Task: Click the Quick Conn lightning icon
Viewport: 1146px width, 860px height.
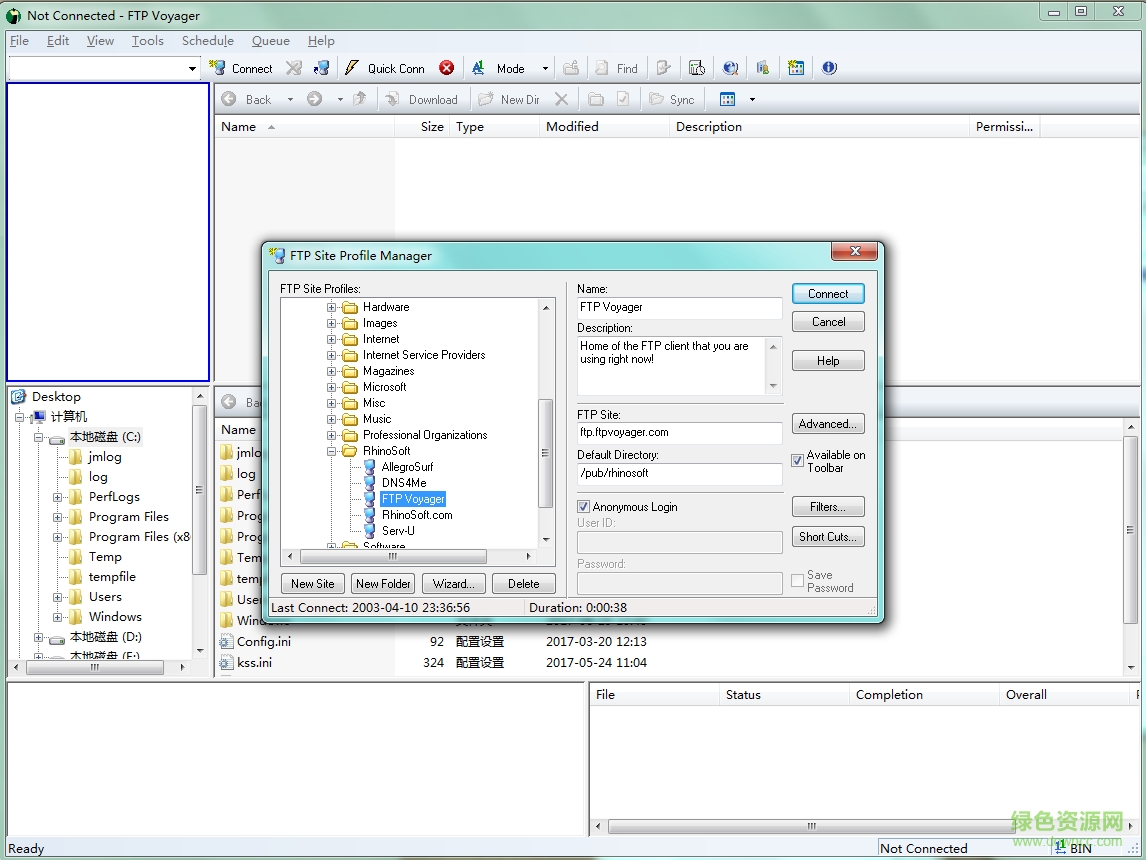Action: (x=351, y=68)
